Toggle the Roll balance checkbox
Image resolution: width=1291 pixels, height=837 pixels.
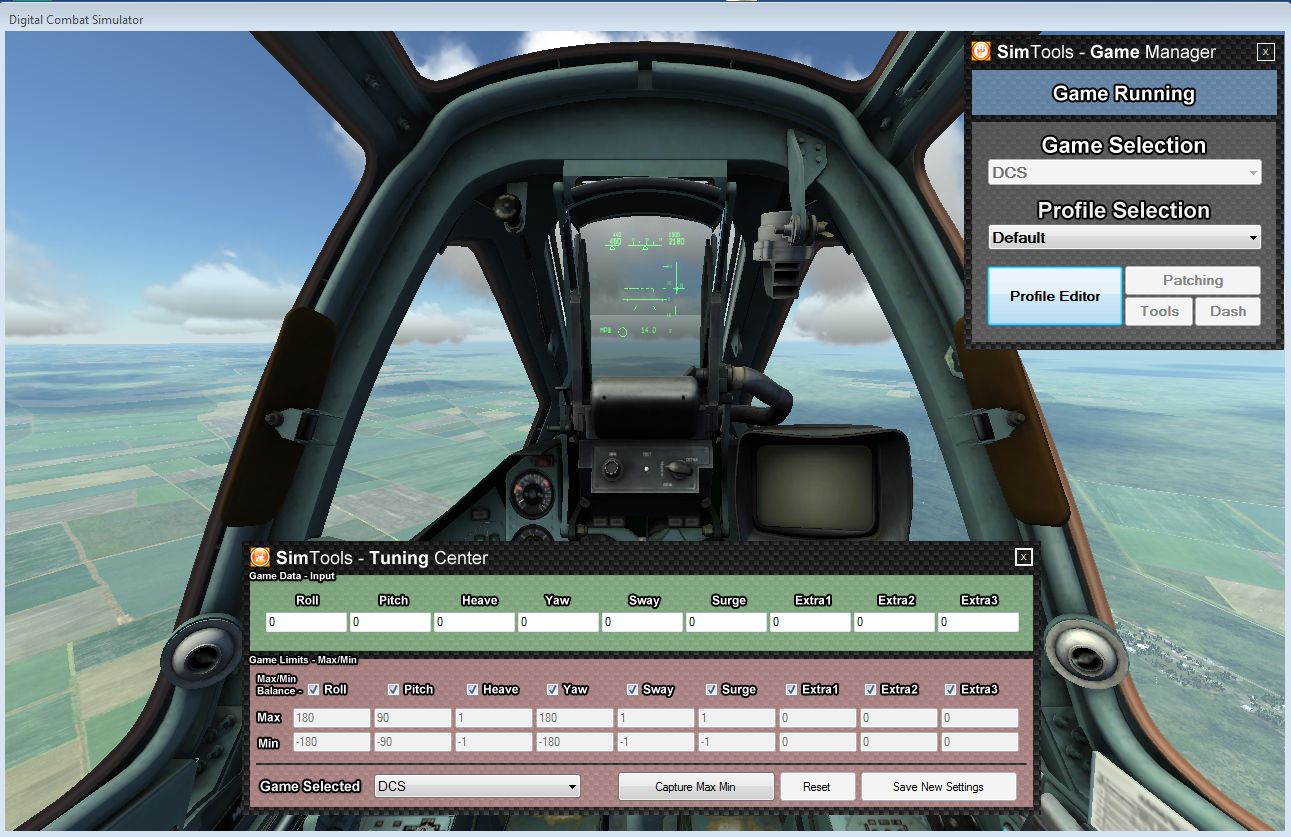tap(314, 689)
